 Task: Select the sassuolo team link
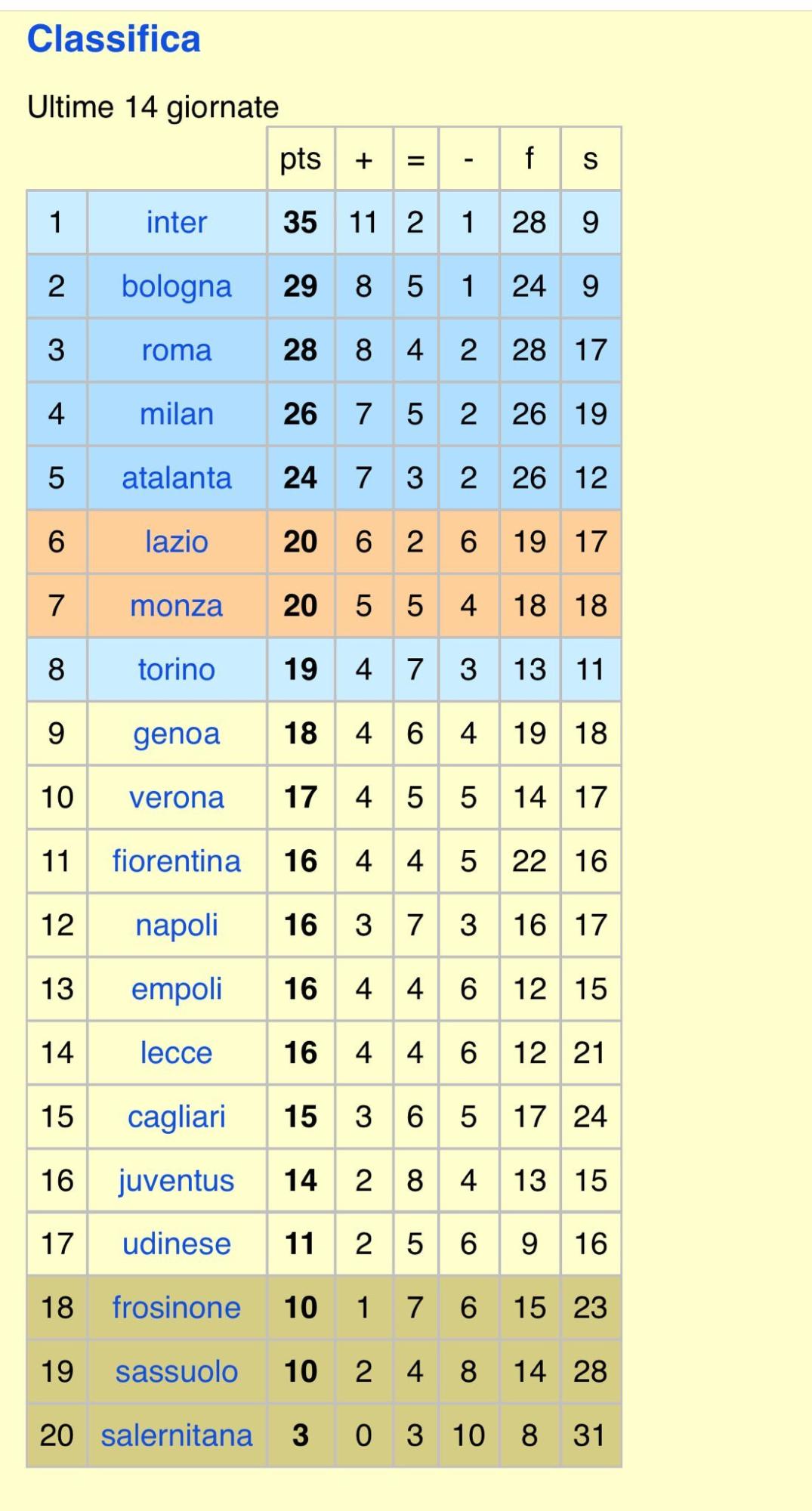point(176,1371)
